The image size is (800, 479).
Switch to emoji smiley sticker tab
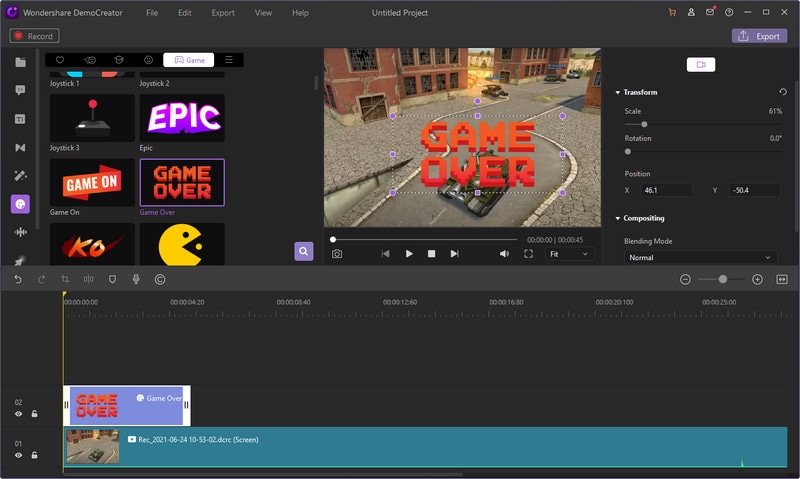pos(148,60)
